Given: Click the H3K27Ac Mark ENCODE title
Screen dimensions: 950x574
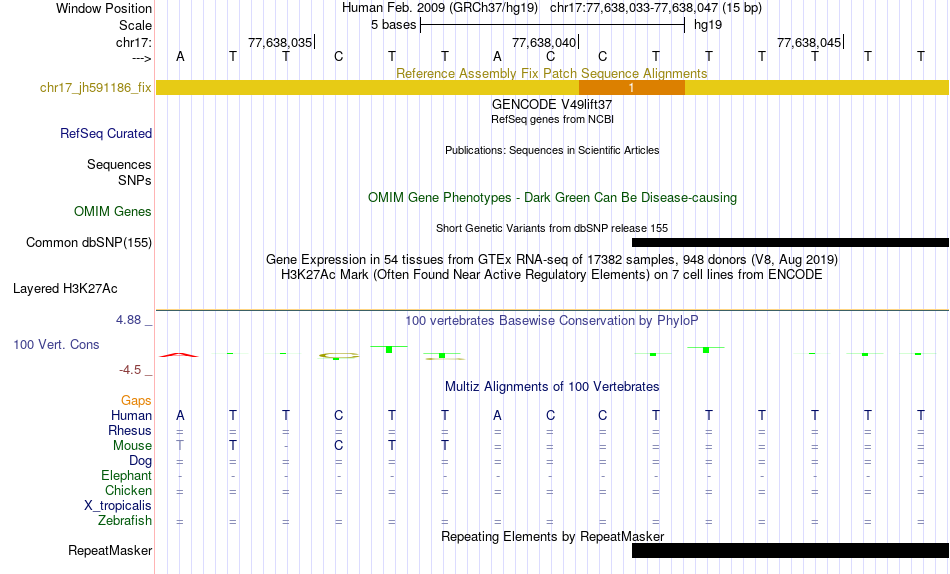Looking at the screenshot, I should coord(551,275).
